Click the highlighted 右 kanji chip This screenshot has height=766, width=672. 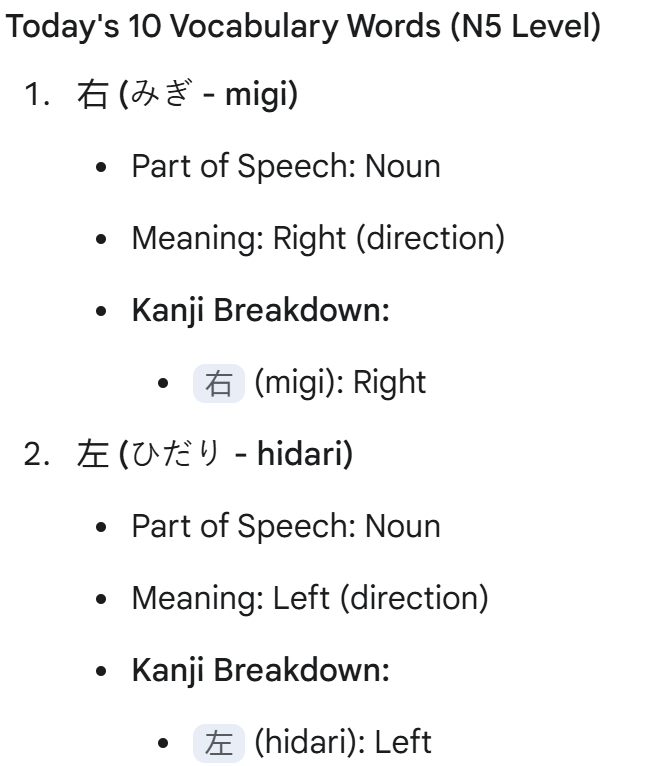[218, 383]
